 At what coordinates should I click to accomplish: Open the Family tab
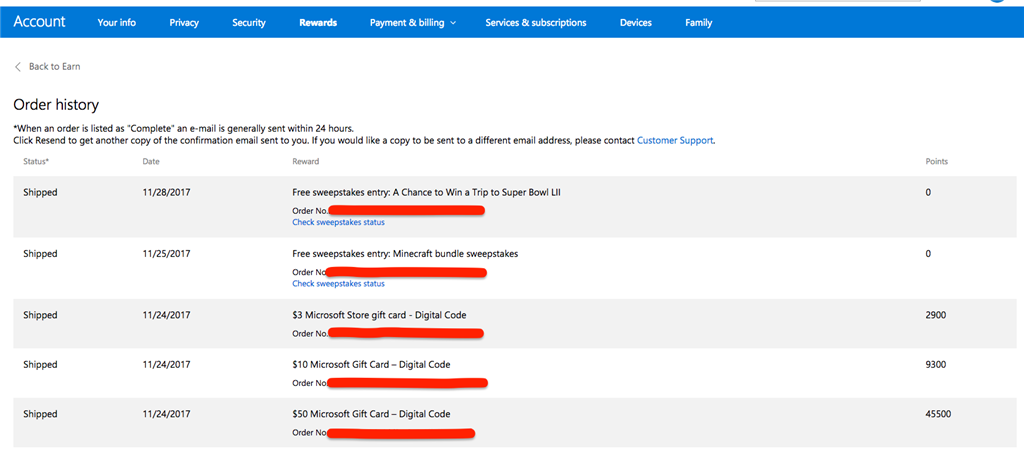(699, 23)
